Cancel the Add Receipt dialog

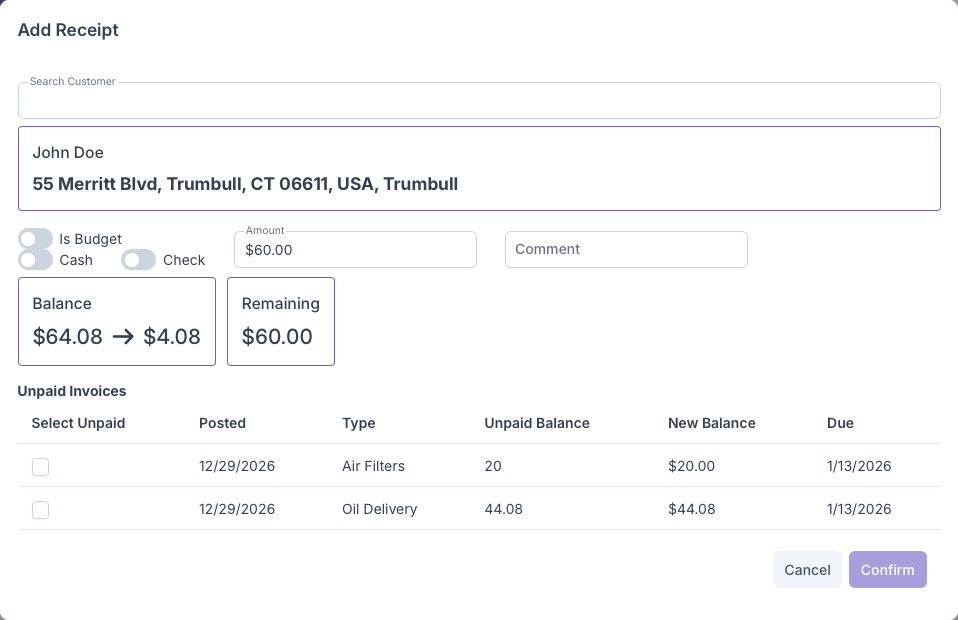[x=807, y=570]
